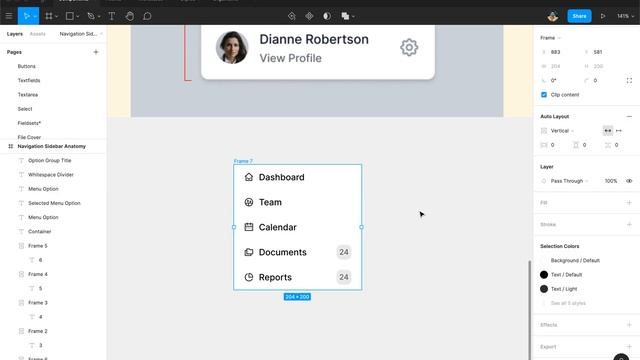Open the Buttons page
This screenshot has height=360, width=640.
[x=27, y=66]
